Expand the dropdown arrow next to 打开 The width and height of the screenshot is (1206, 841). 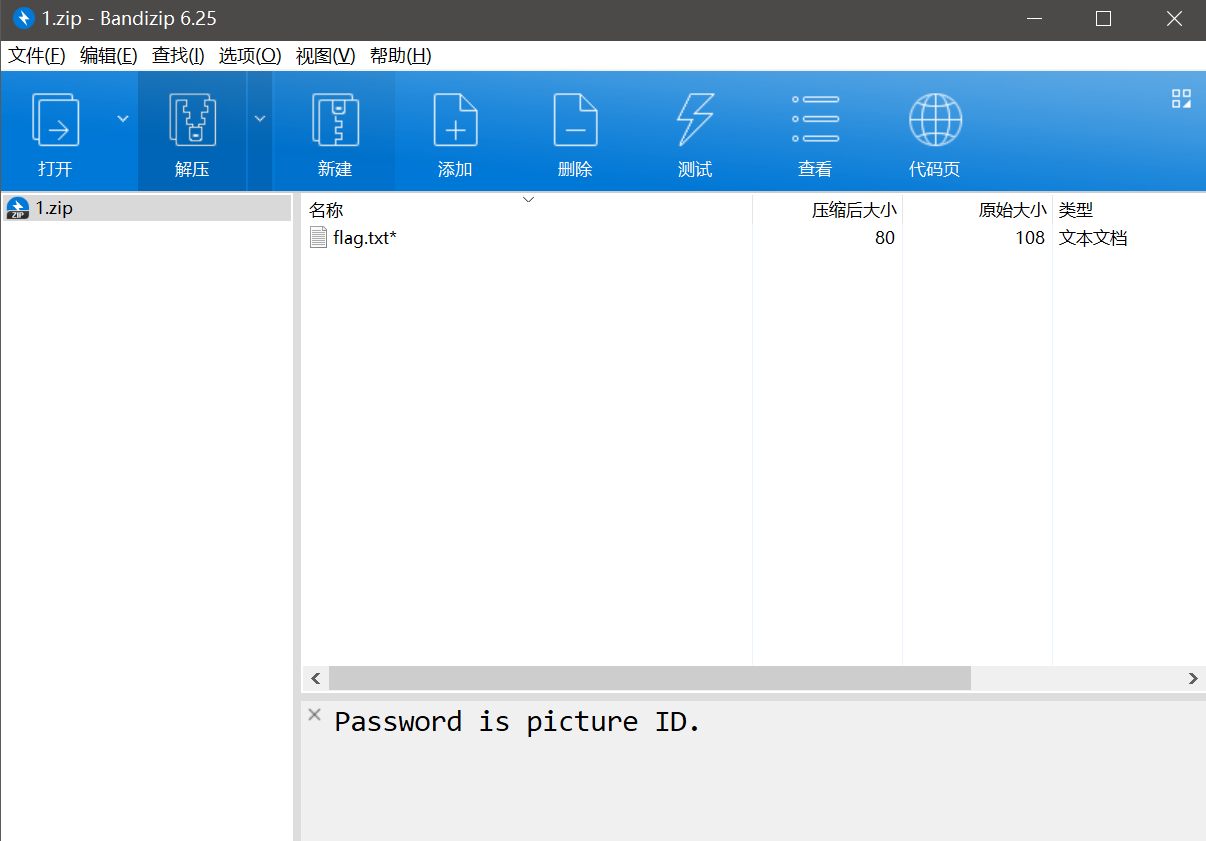(123, 118)
